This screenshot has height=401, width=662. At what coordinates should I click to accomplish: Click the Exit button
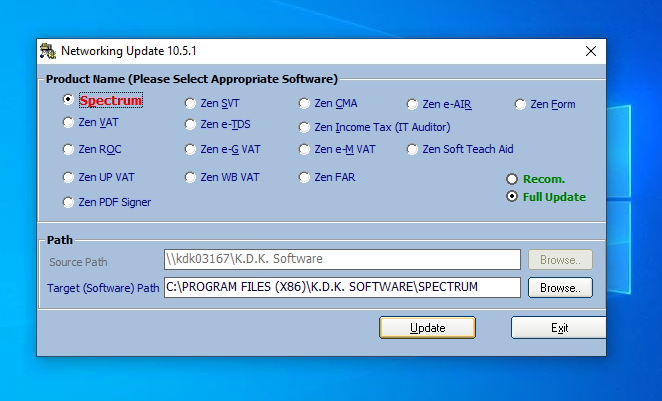(x=559, y=328)
